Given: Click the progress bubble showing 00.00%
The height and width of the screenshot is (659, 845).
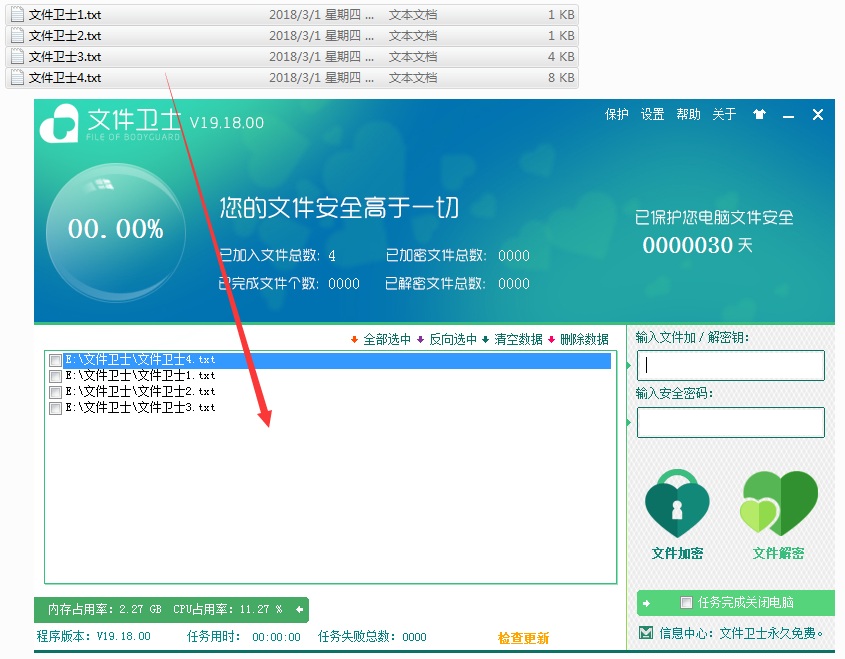Looking at the screenshot, I should click(x=115, y=232).
